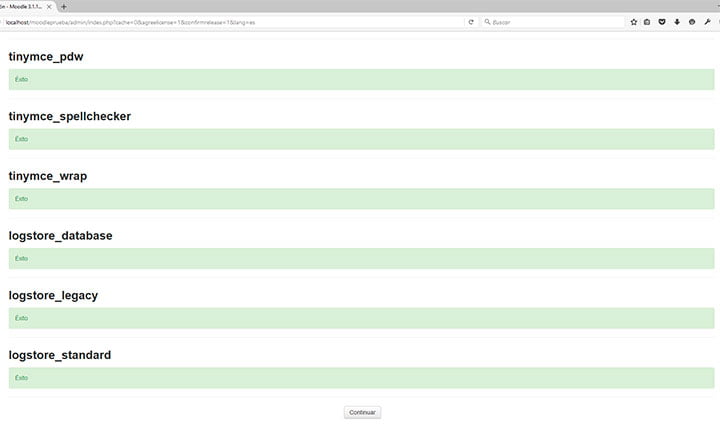Screen dimensions: 720x425
Task: Open the downloads arrow icon
Action: [x=677, y=21]
